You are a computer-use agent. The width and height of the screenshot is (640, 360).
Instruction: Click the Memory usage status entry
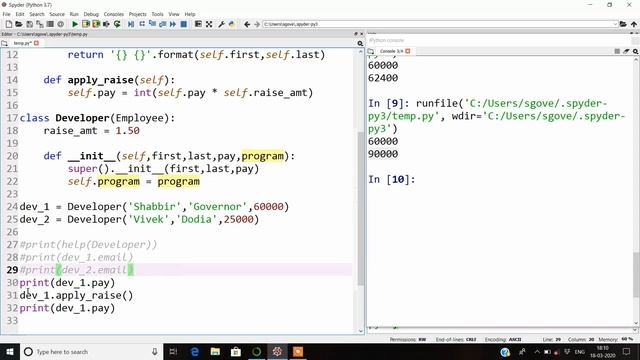[x=616, y=340]
